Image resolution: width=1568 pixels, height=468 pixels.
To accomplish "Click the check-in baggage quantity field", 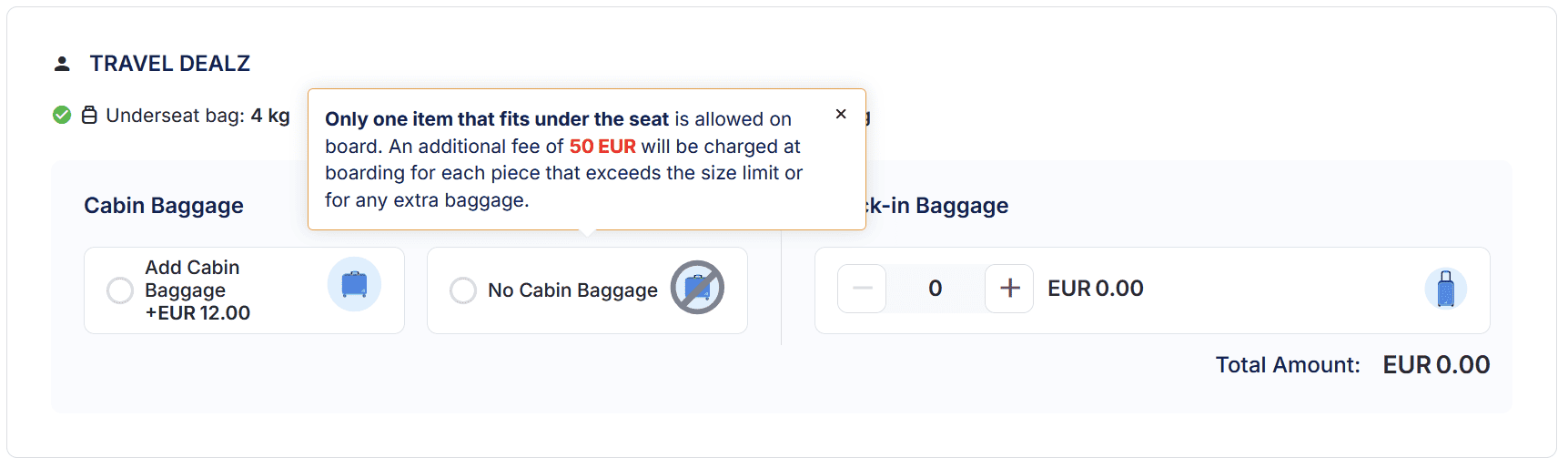I will (x=936, y=289).
